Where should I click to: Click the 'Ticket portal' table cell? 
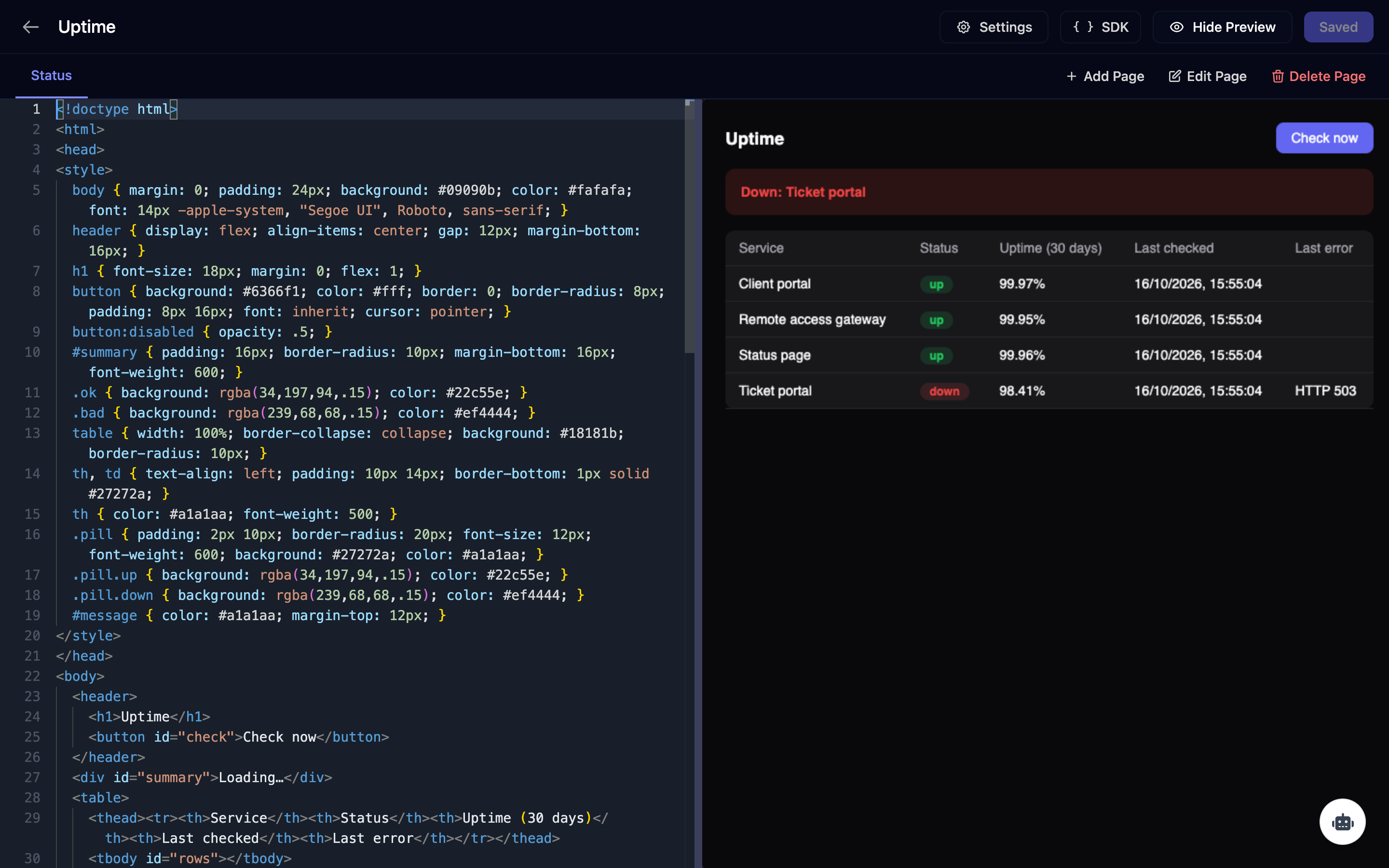pos(775,391)
